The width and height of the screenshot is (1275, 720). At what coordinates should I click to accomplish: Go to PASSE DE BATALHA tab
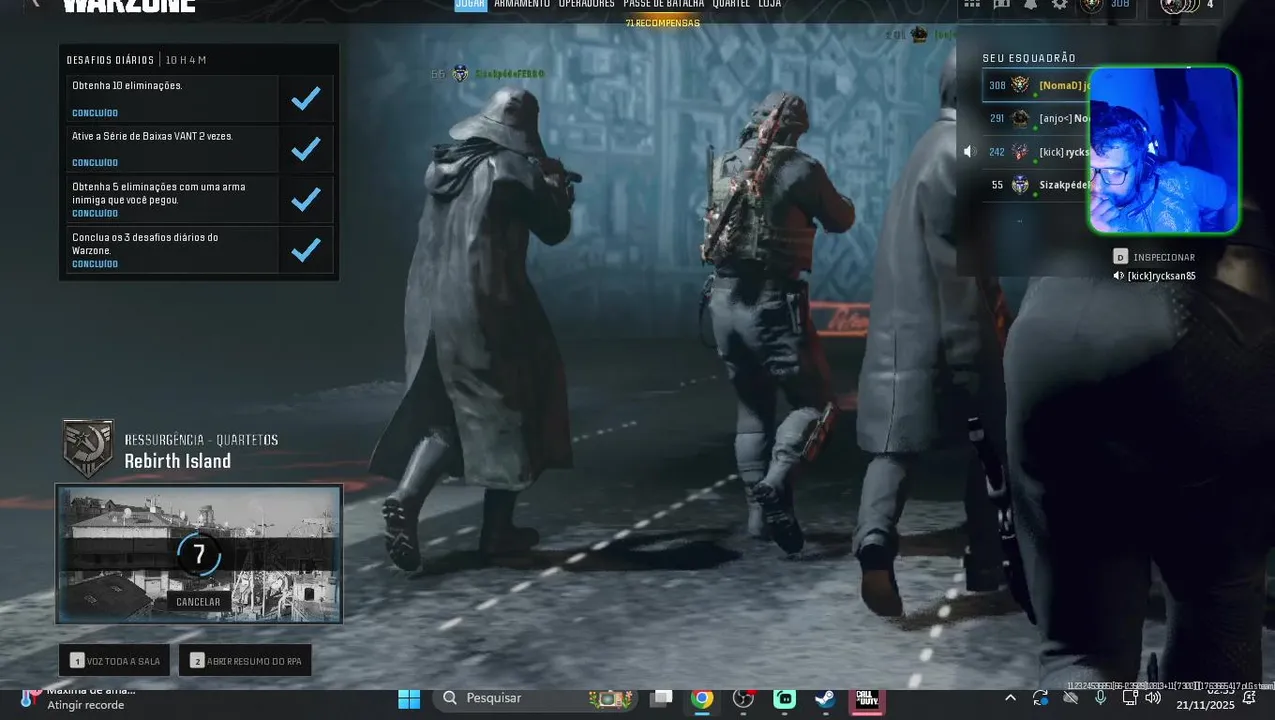click(x=664, y=5)
